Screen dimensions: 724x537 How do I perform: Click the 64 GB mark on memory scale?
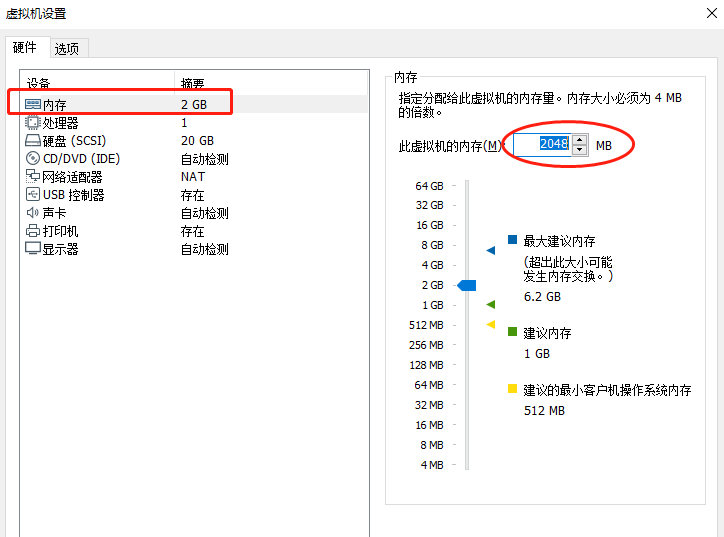click(x=429, y=186)
